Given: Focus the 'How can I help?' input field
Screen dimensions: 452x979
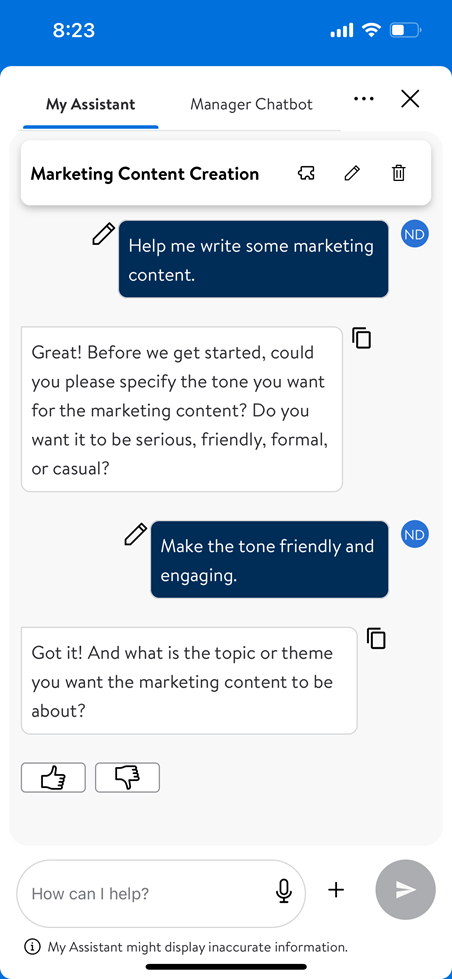Looking at the screenshot, I should pyautogui.click(x=161, y=893).
